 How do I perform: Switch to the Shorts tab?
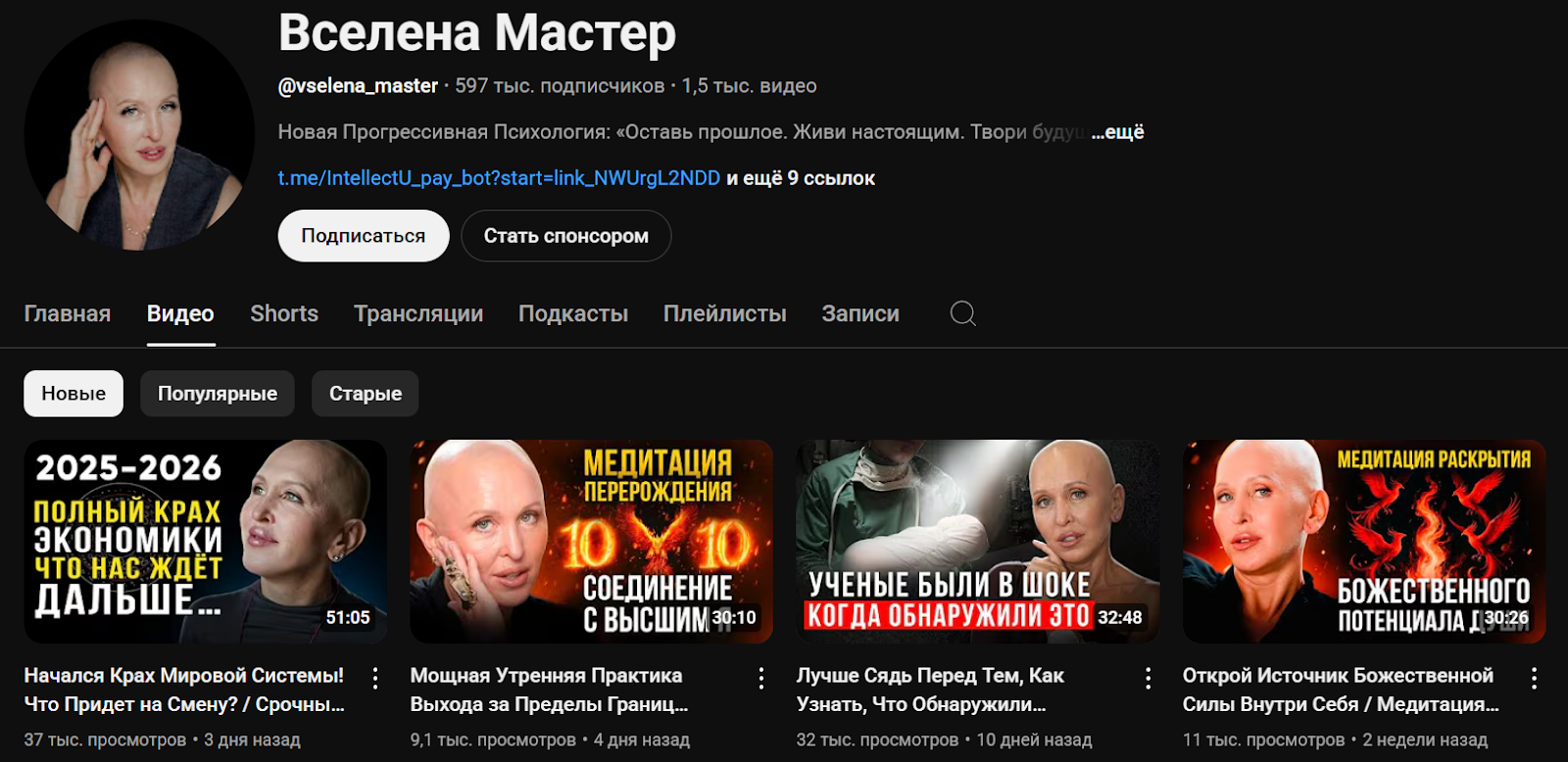284,313
